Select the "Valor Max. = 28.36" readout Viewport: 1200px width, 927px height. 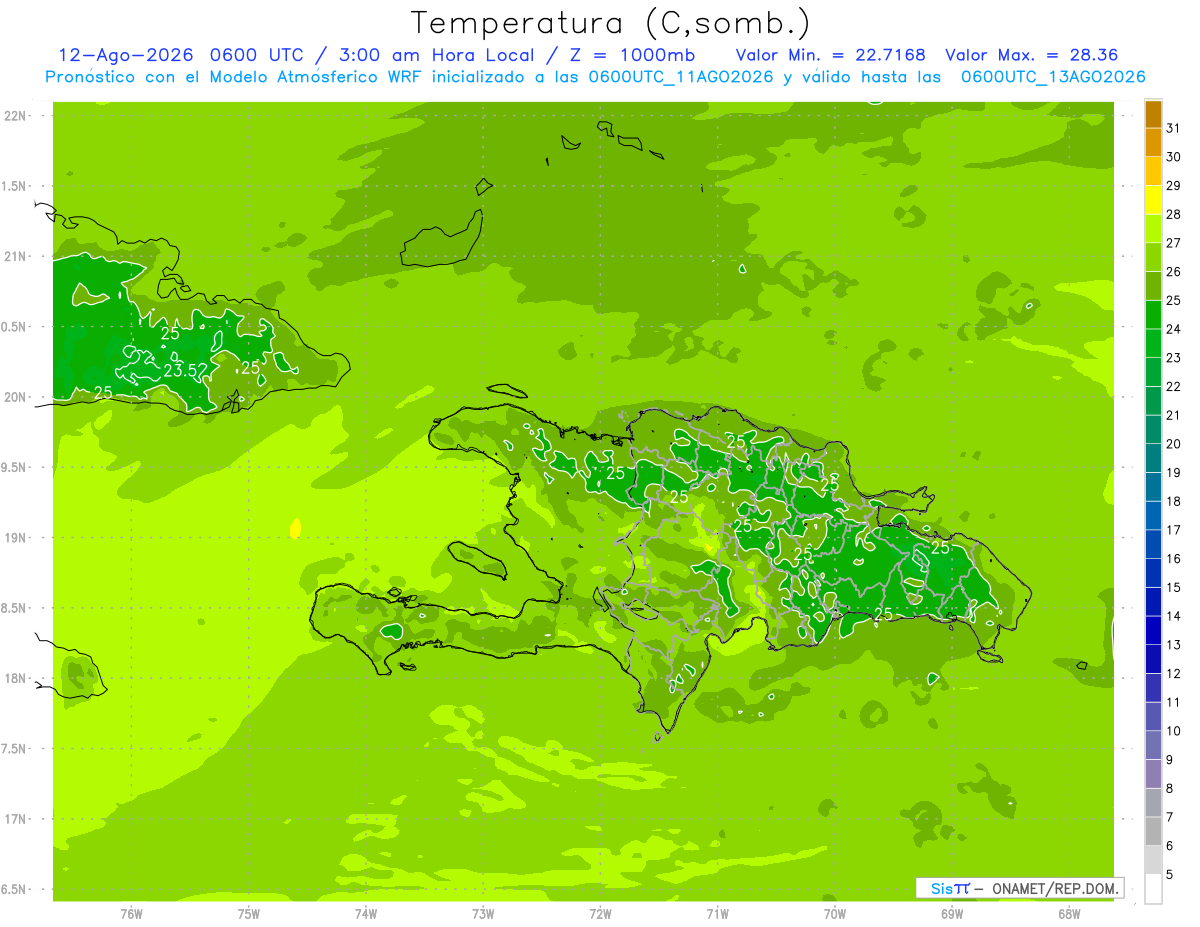coord(1031,55)
